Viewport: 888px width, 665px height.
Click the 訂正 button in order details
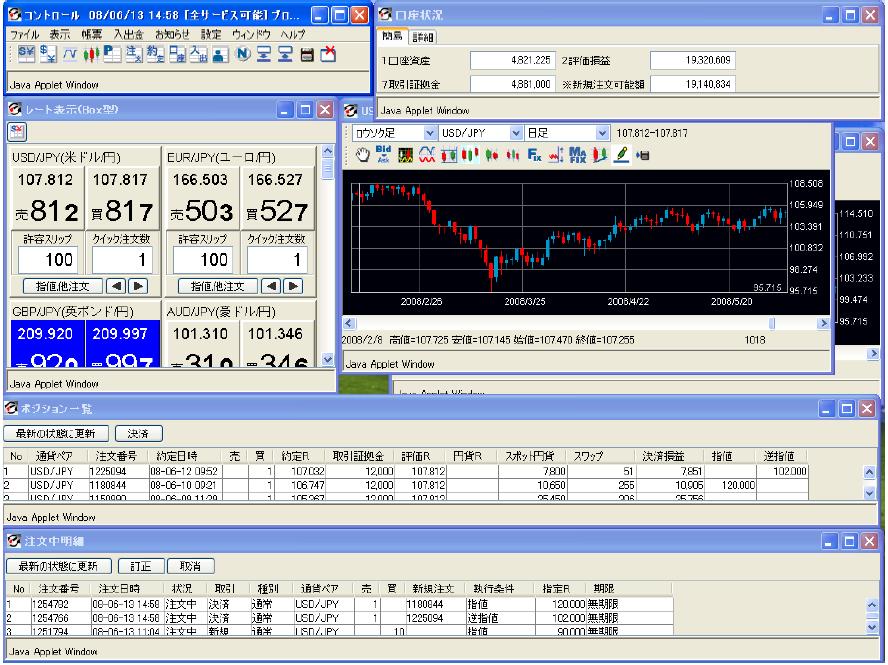141,566
